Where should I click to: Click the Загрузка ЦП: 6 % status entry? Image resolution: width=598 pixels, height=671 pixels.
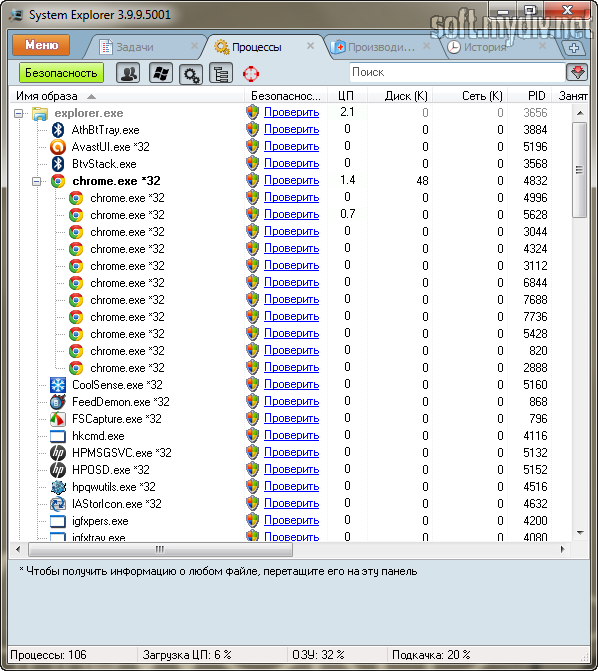[187, 655]
